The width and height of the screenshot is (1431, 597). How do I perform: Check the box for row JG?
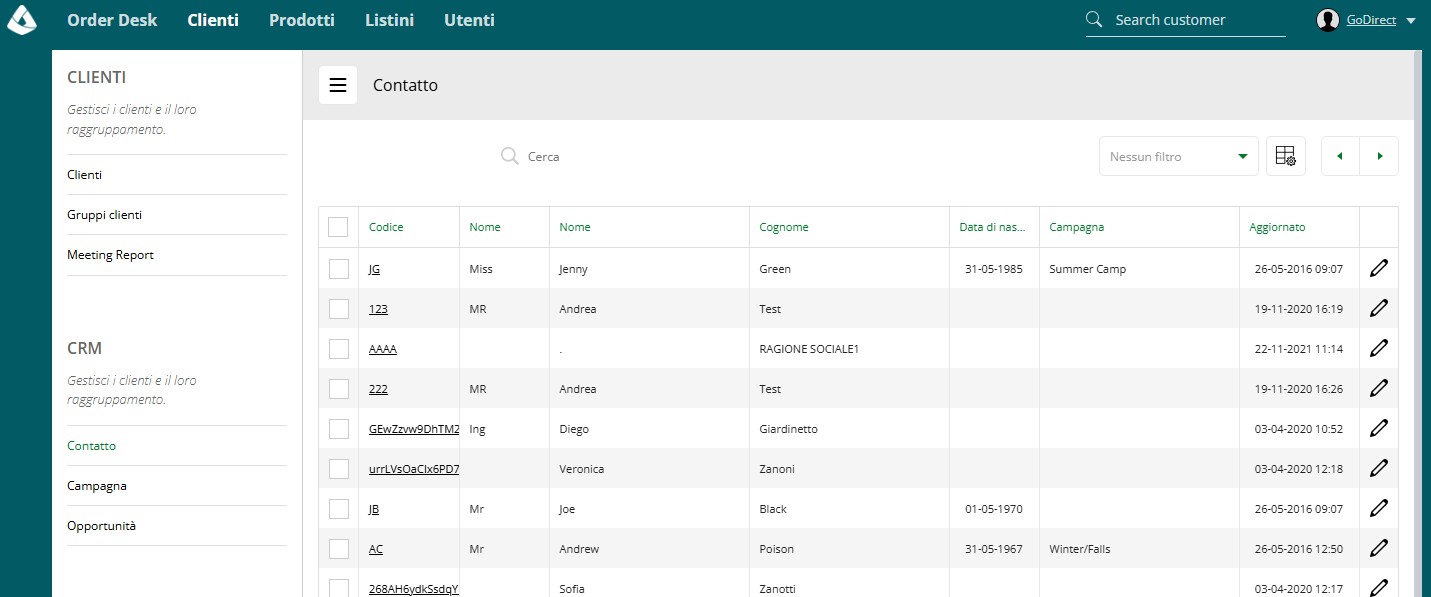pyautogui.click(x=338, y=268)
